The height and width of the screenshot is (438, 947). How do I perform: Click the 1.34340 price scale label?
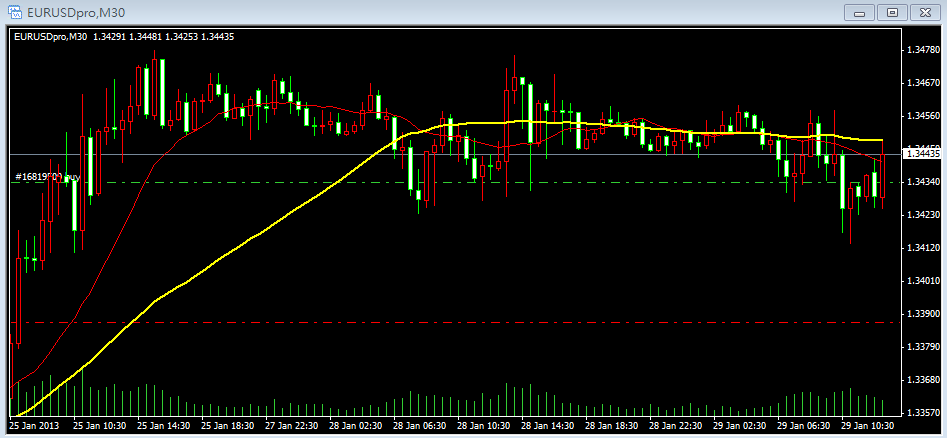tap(922, 182)
